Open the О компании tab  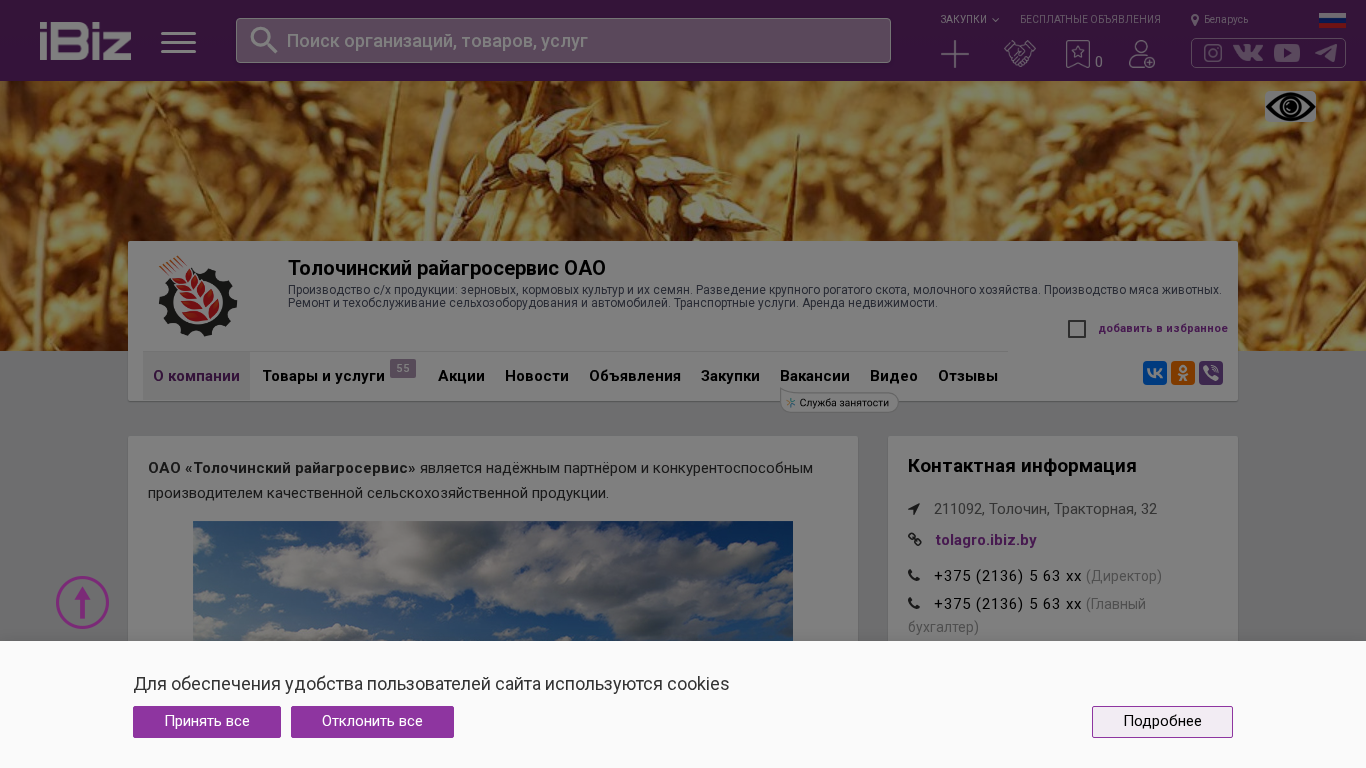point(196,376)
